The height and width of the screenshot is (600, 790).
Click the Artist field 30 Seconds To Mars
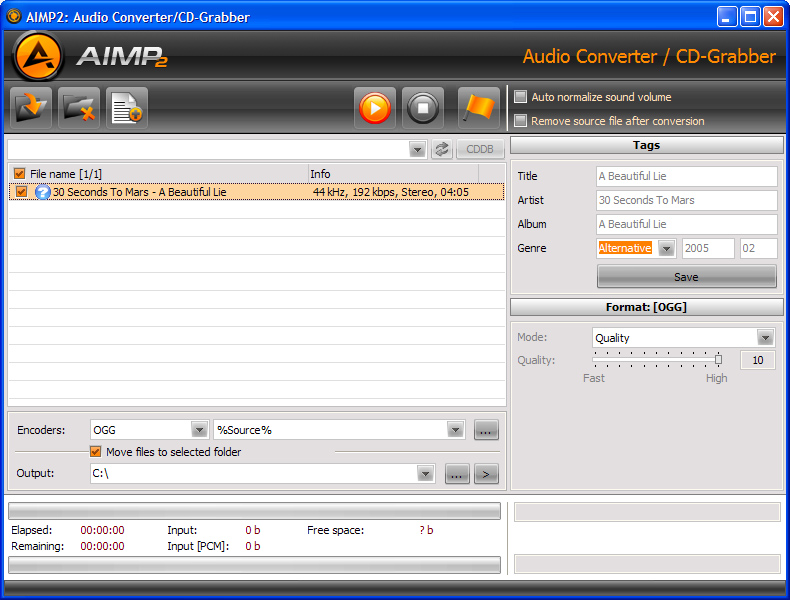coord(687,200)
